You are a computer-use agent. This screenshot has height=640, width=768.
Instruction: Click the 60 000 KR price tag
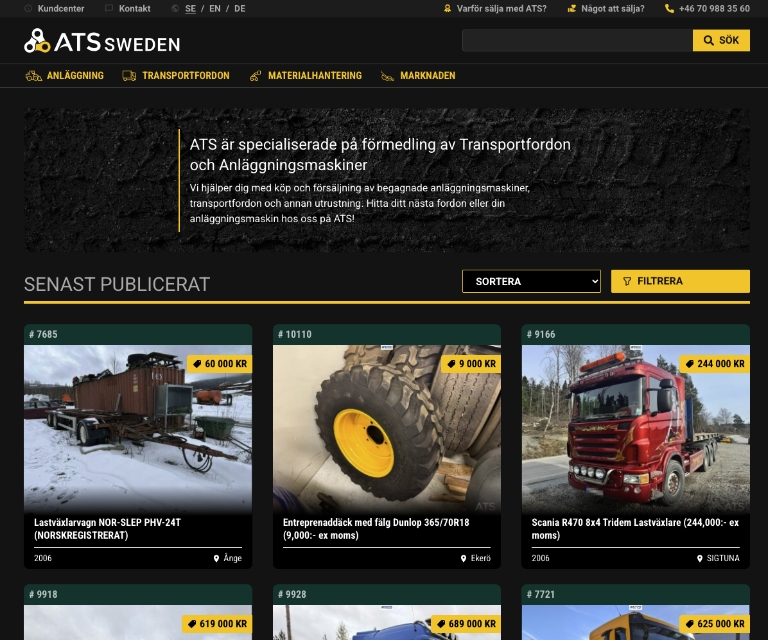pos(219,364)
